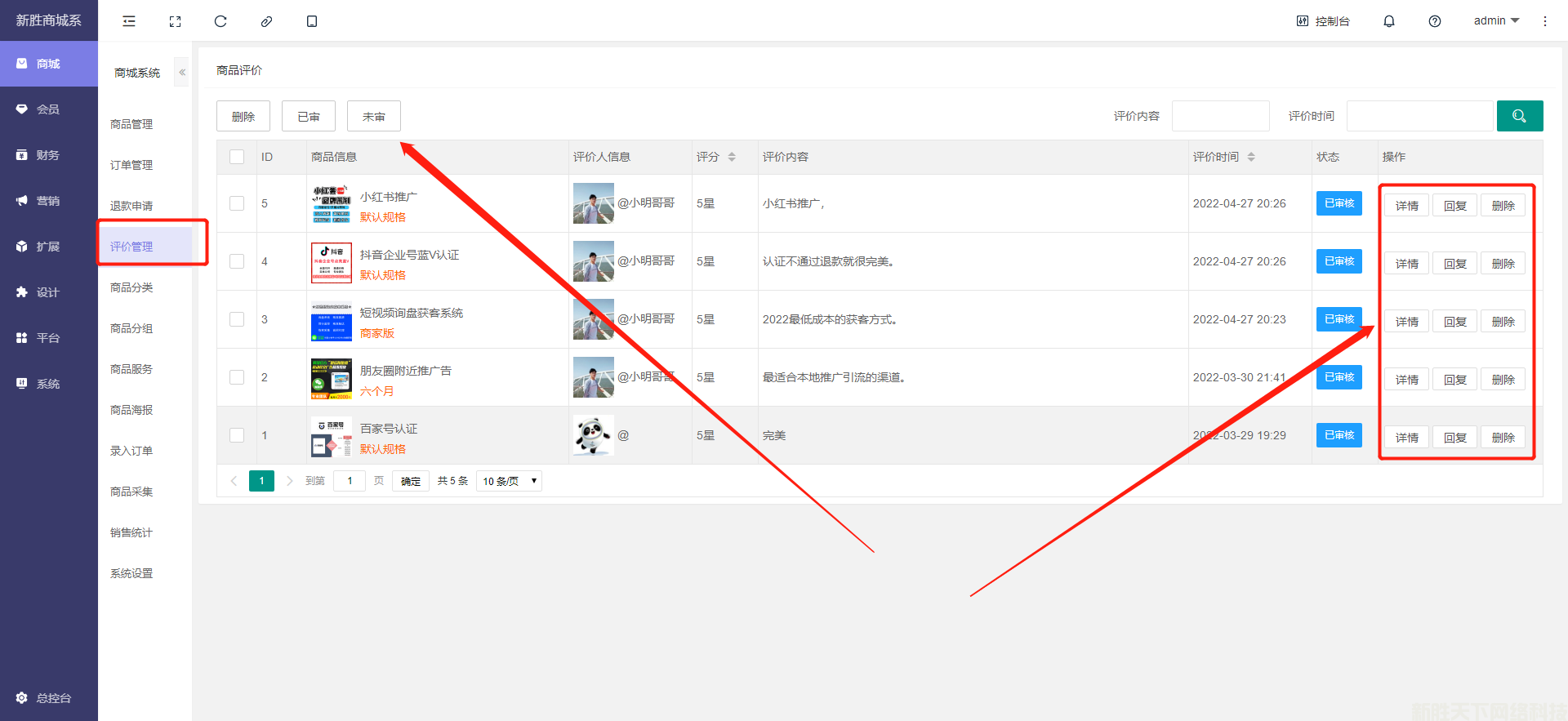Open the admin user dropdown
Screen dimensions: 1568x721
point(1495,21)
